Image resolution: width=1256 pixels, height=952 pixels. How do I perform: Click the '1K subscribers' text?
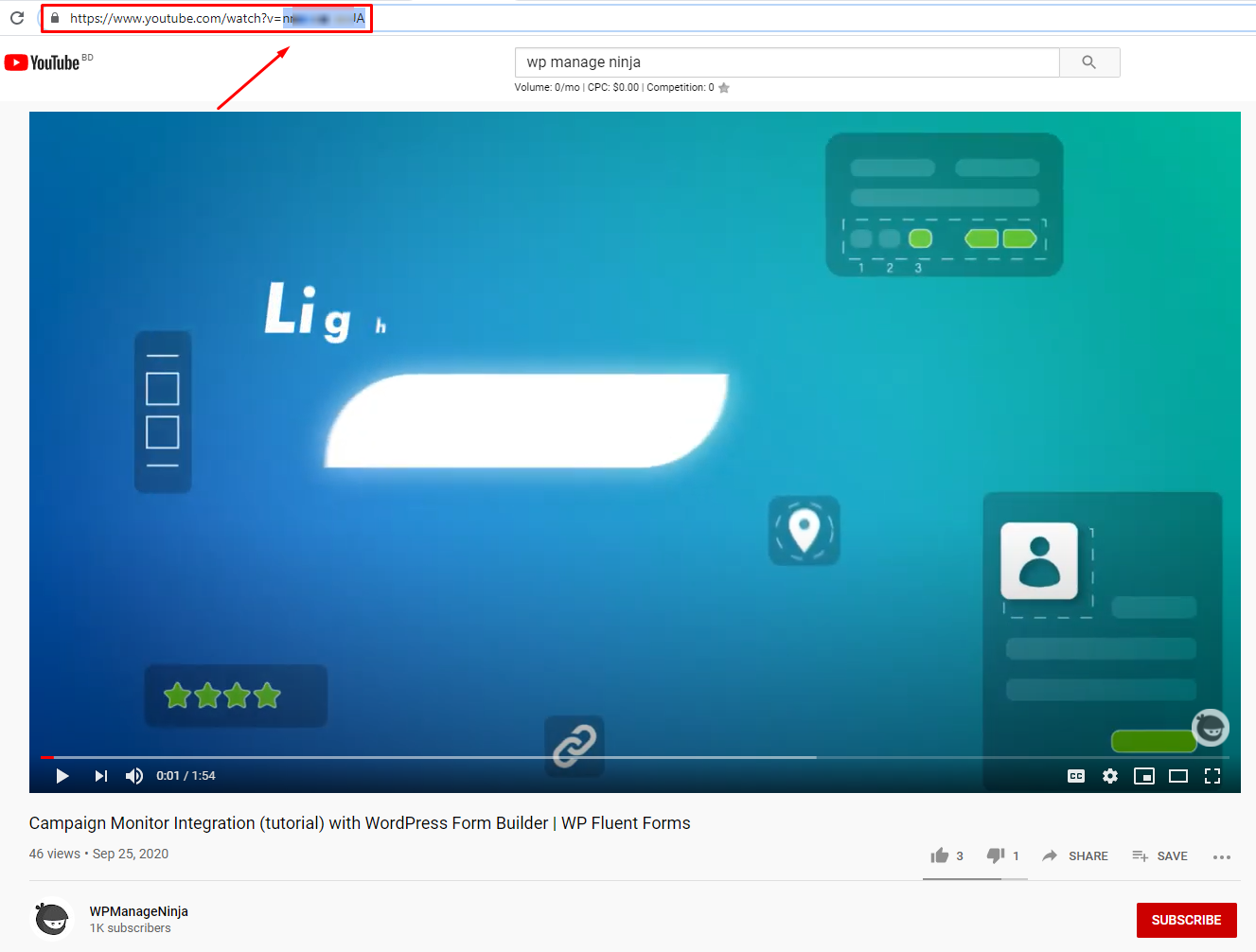(x=131, y=928)
